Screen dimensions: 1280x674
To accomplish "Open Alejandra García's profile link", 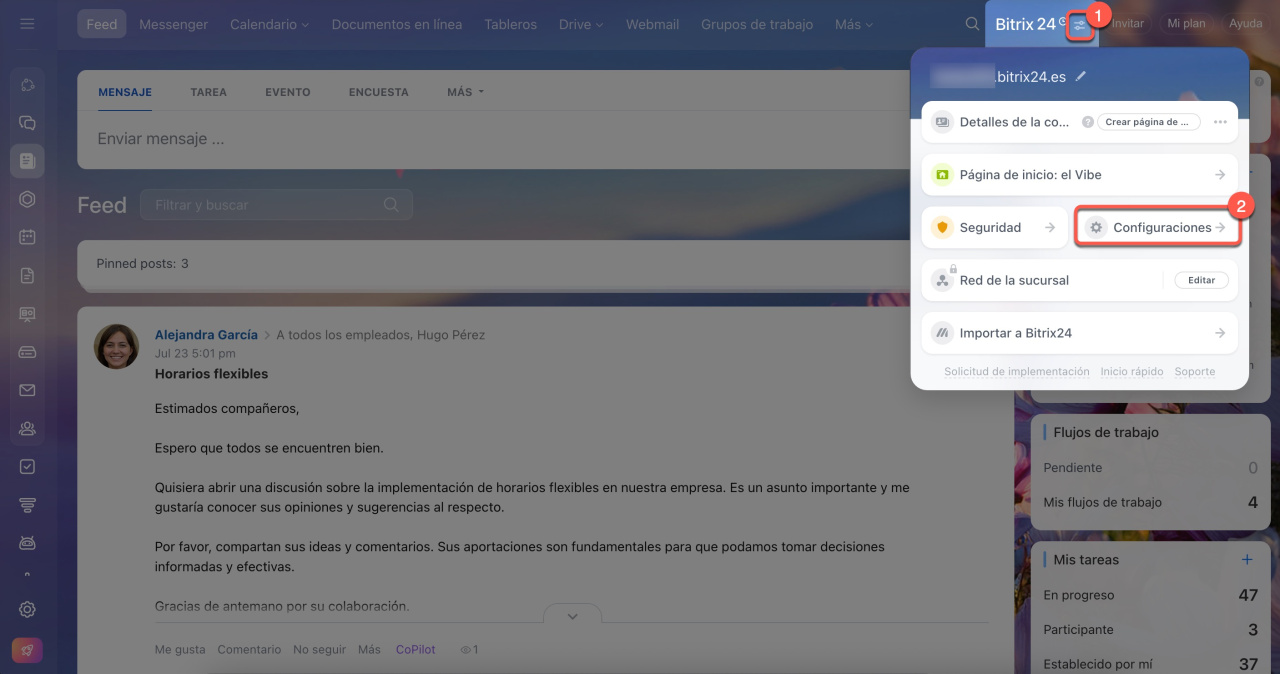I will point(206,335).
